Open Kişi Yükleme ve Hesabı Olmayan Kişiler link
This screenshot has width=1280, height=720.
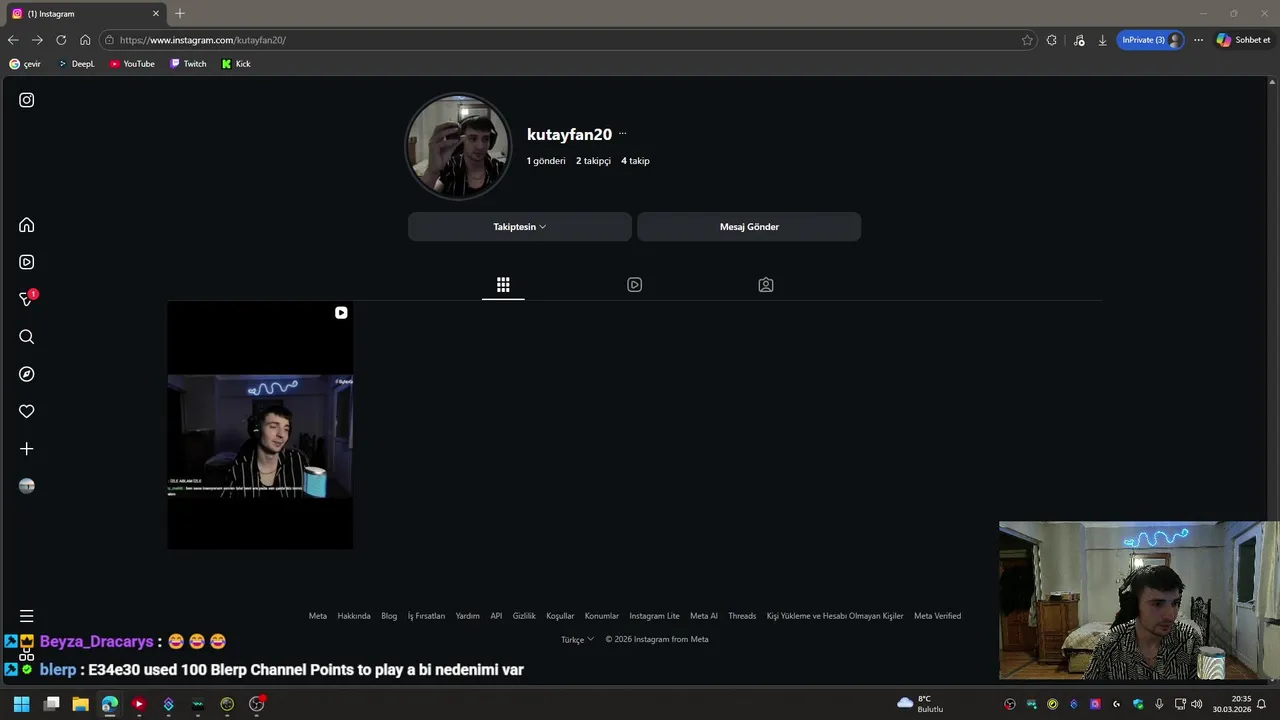point(835,616)
